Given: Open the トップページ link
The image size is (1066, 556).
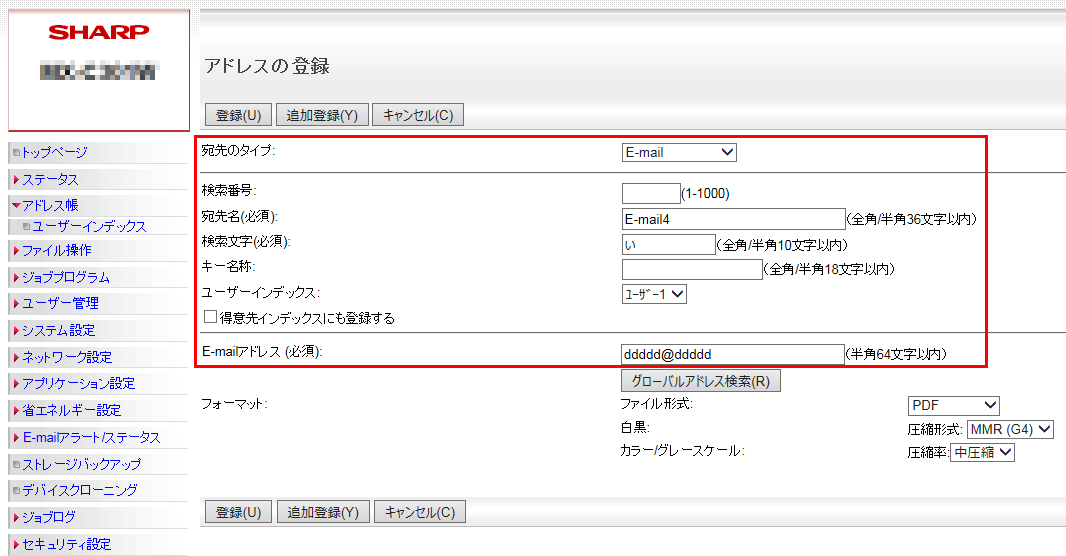Looking at the screenshot, I should point(54,152).
